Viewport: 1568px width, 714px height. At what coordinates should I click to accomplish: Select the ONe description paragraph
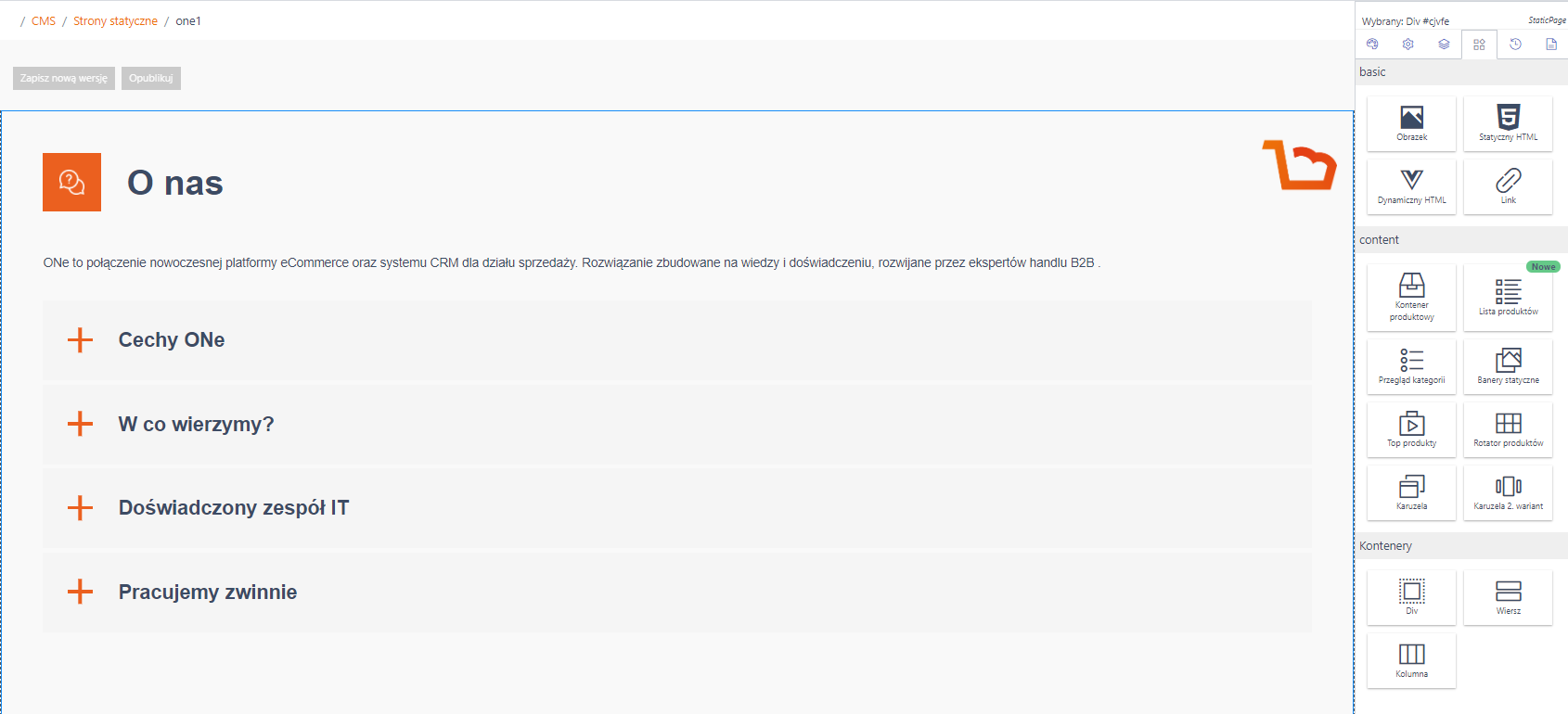[572, 262]
